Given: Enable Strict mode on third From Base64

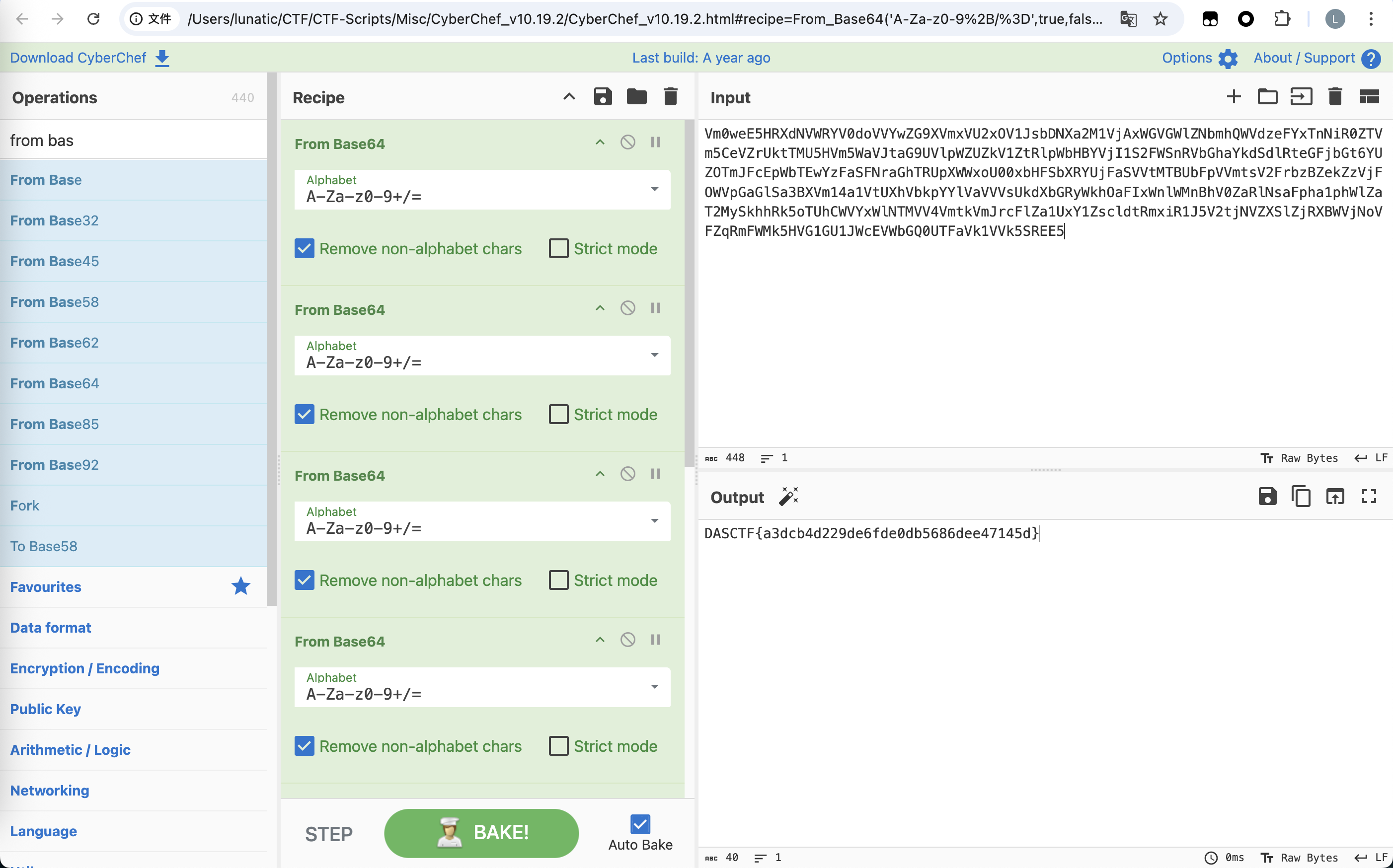Looking at the screenshot, I should (x=559, y=580).
